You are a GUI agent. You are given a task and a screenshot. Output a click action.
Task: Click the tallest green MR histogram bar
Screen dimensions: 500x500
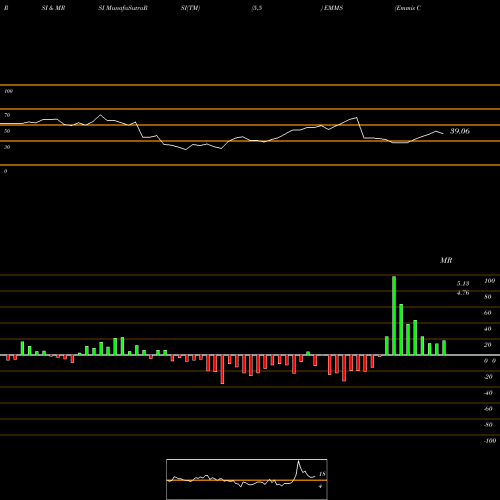coord(394,315)
